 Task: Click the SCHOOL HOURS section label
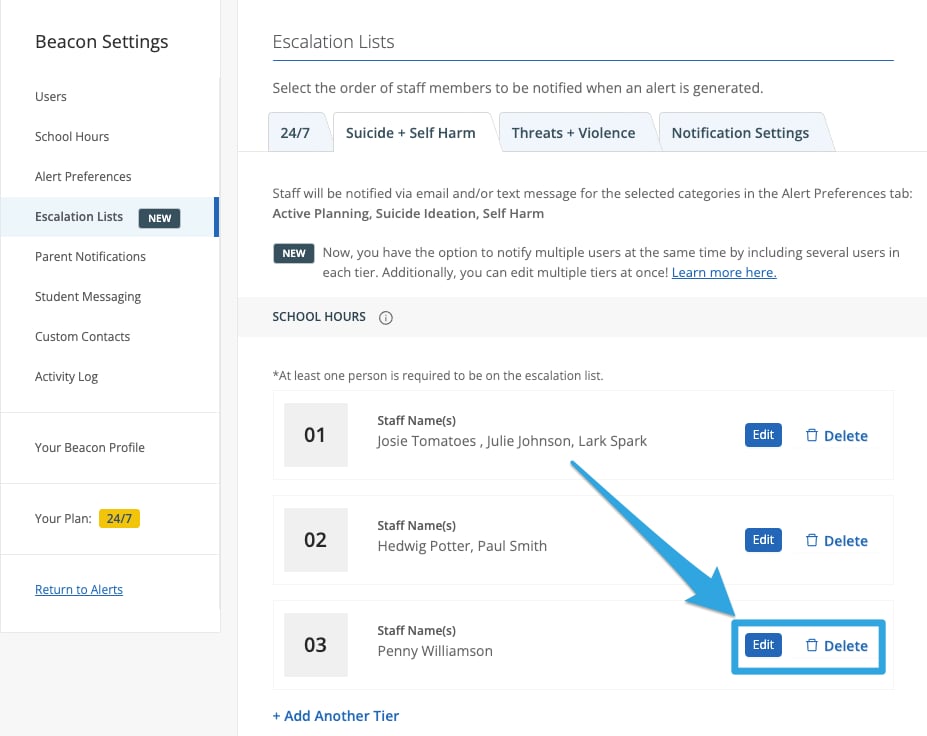coord(319,317)
